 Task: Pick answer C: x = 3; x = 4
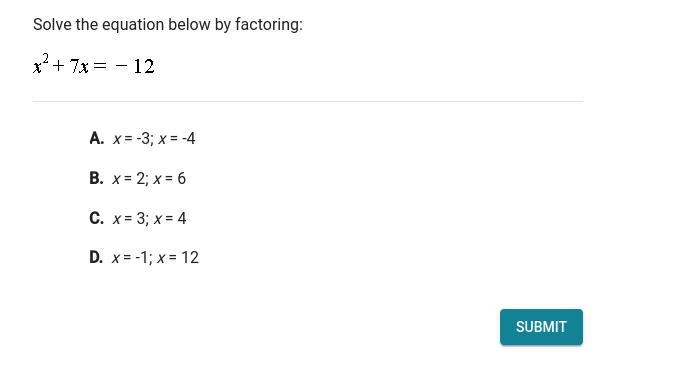138,218
